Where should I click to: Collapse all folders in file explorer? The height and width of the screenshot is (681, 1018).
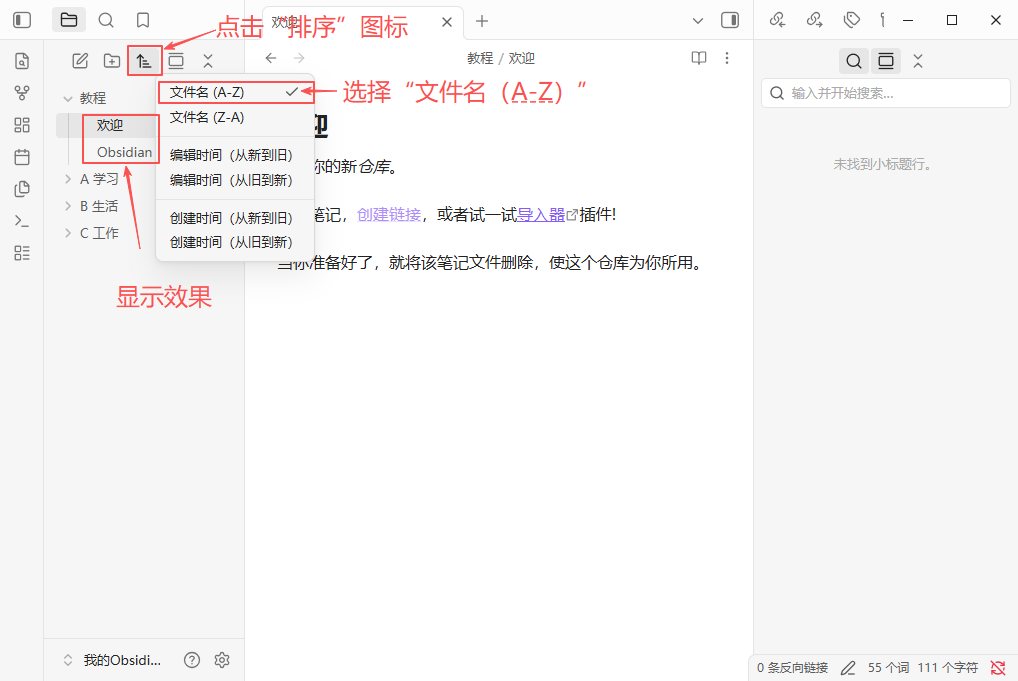(208, 61)
